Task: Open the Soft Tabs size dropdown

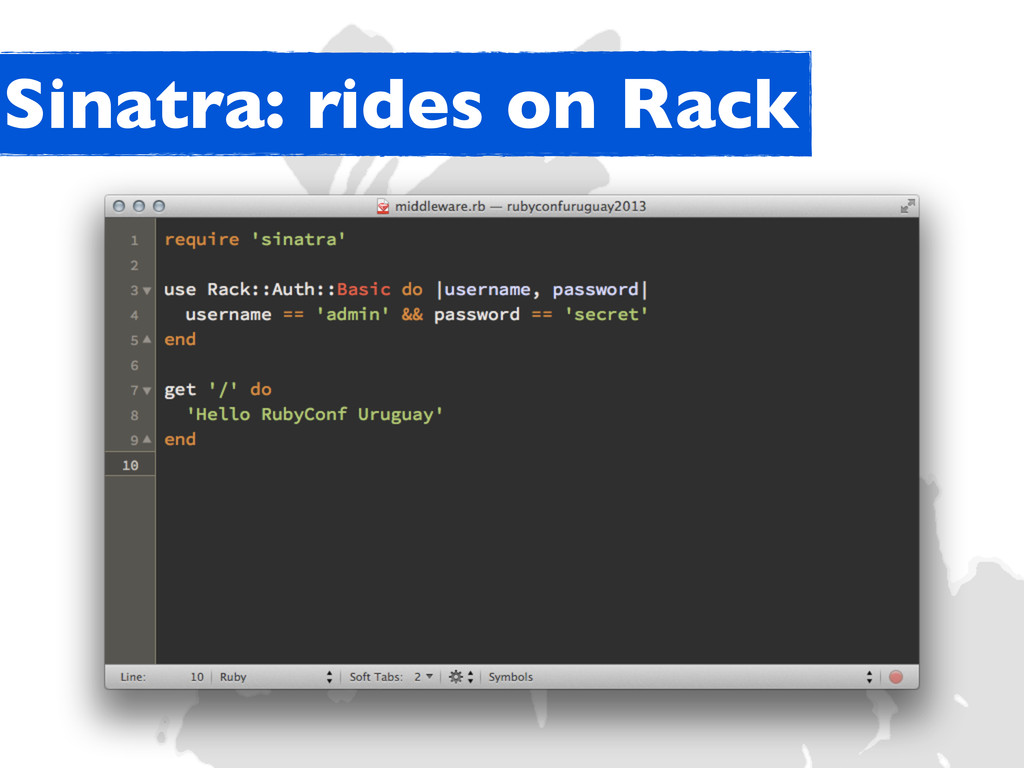Action: 423,677
